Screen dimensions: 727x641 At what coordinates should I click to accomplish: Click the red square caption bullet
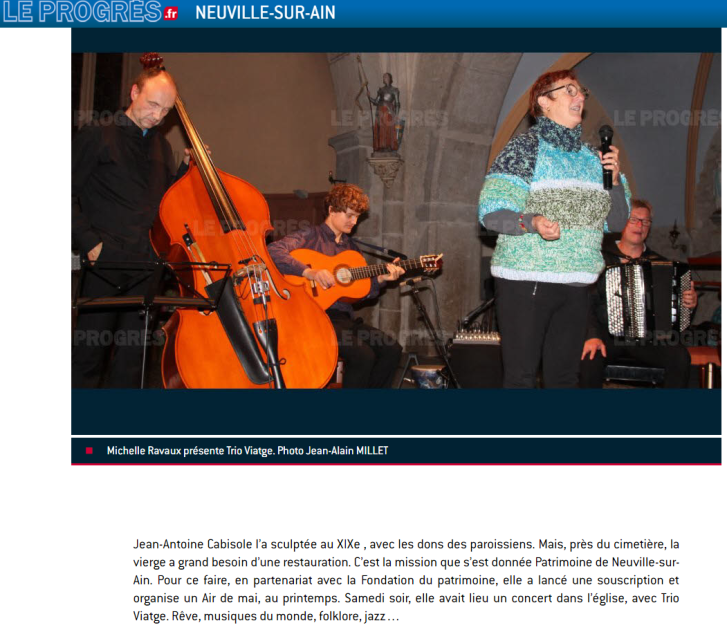coord(89,451)
